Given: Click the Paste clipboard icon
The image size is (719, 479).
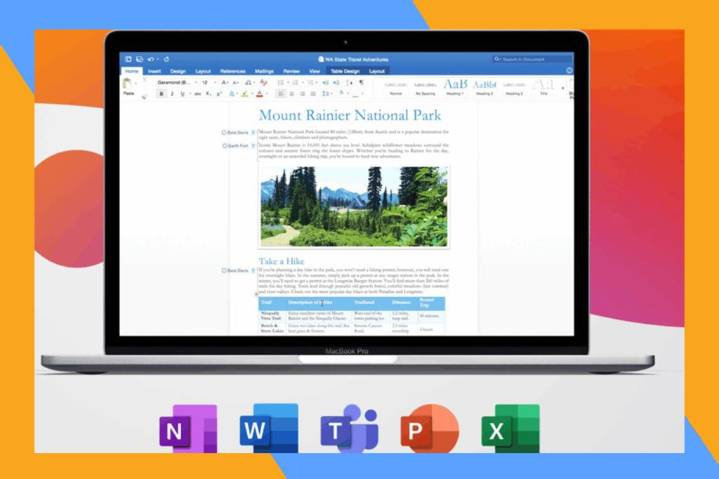Looking at the screenshot, I should click(127, 84).
